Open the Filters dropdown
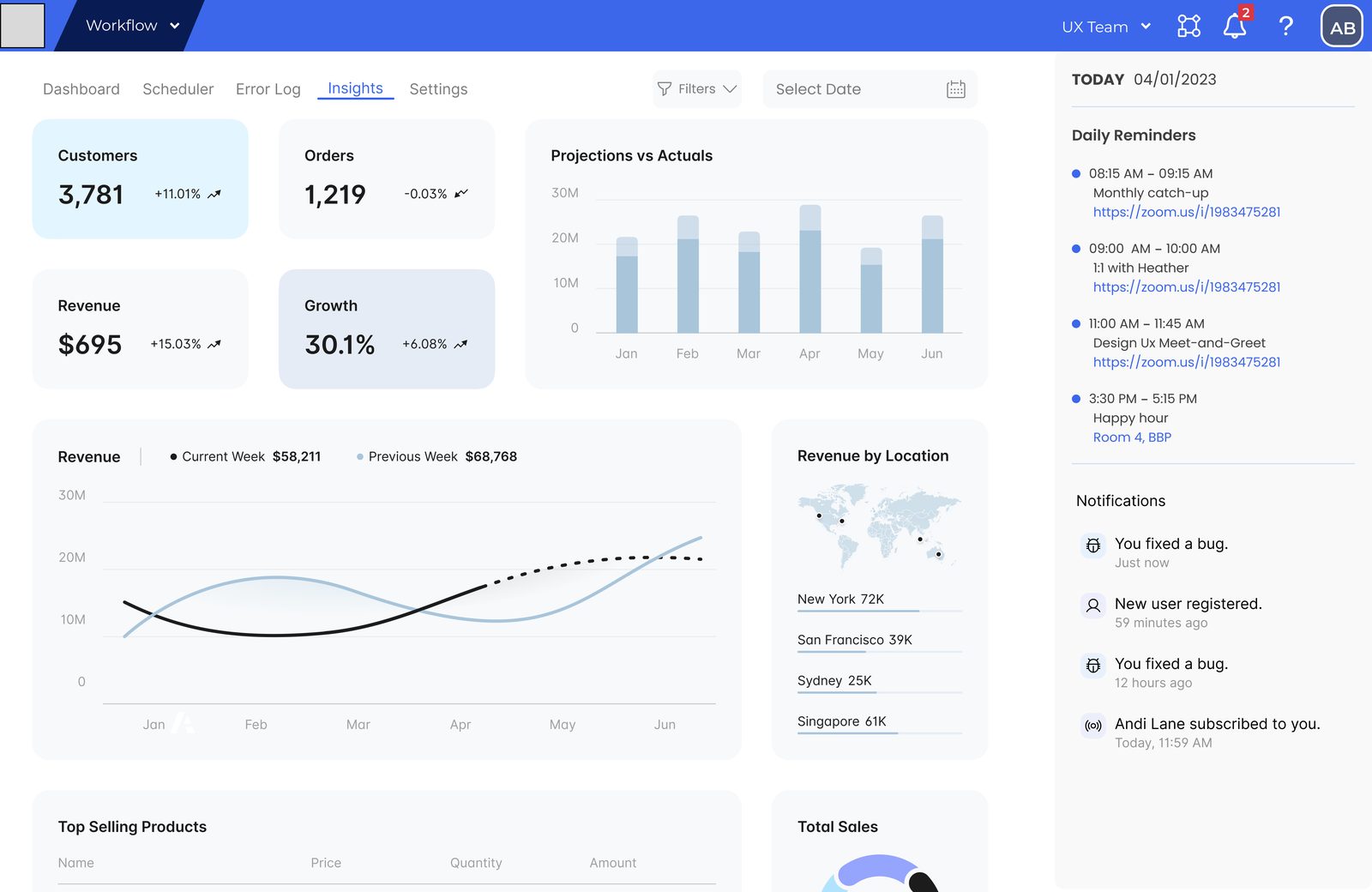Screen dimensions: 1372x892 pyautogui.click(x=697, y=89)
